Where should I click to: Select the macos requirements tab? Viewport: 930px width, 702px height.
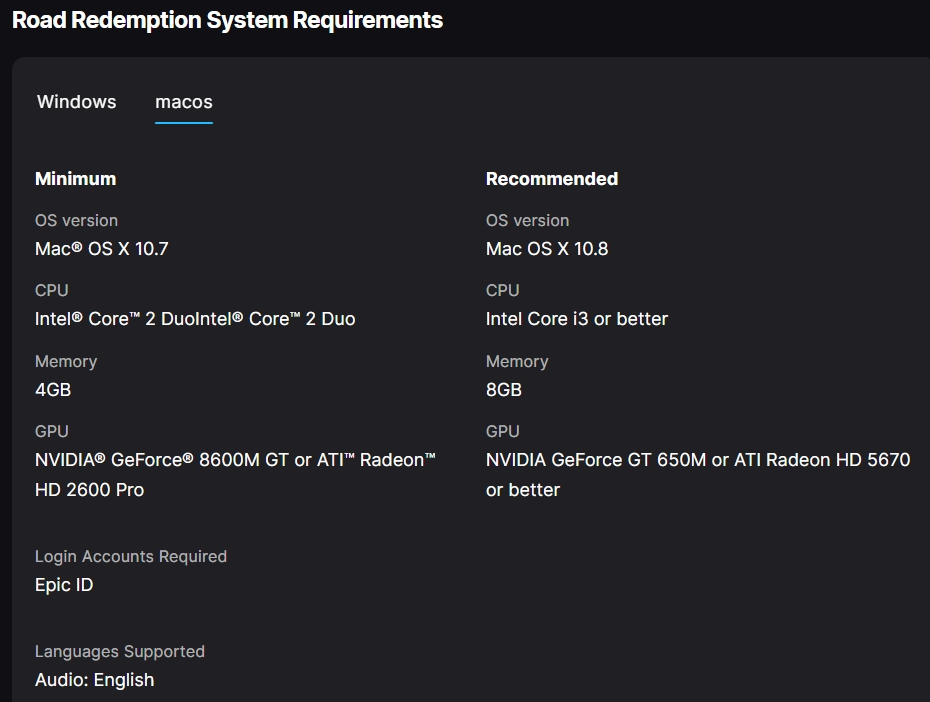click(x=184, y=101)
